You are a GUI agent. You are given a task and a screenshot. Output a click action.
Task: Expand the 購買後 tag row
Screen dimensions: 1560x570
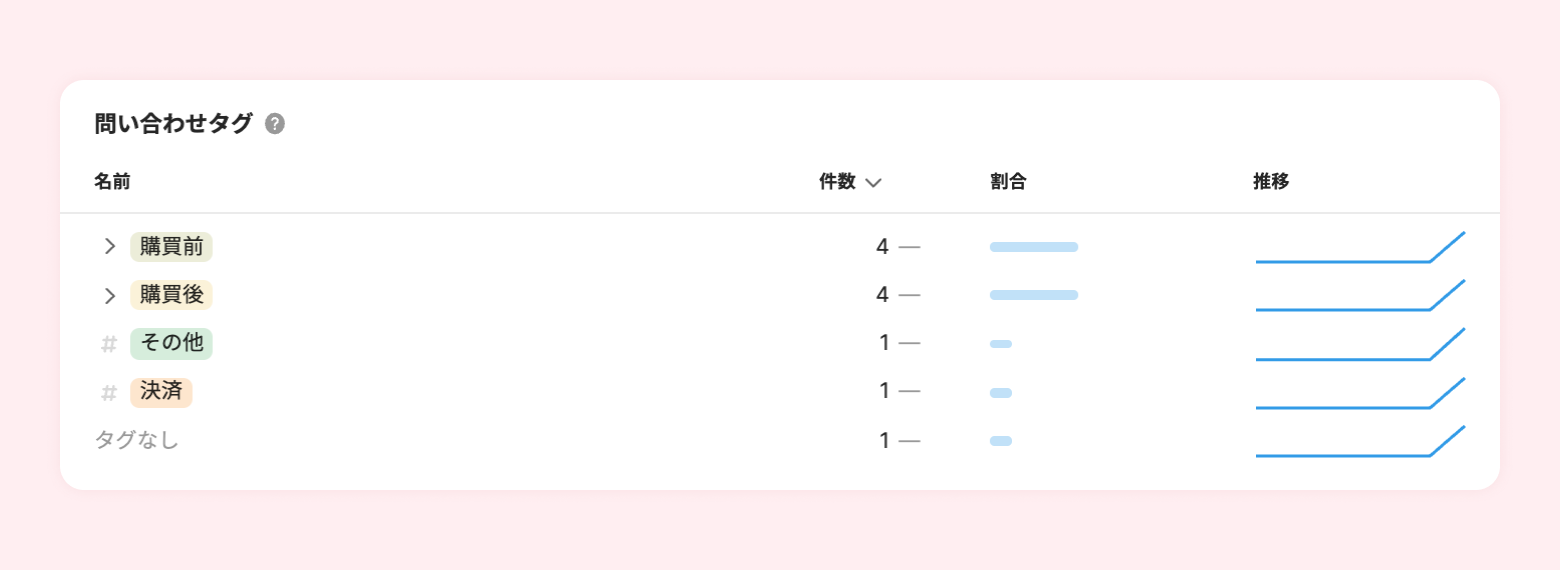(110, 295)
